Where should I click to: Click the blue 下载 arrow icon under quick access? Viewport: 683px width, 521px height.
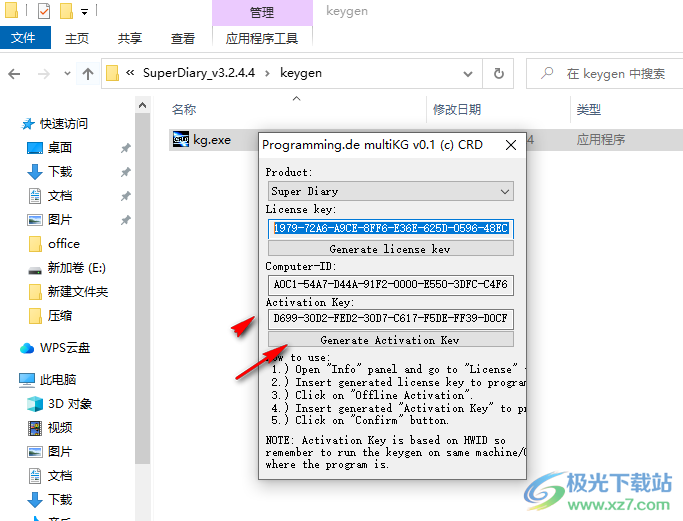pyautogui.click(x=35, y=172)
